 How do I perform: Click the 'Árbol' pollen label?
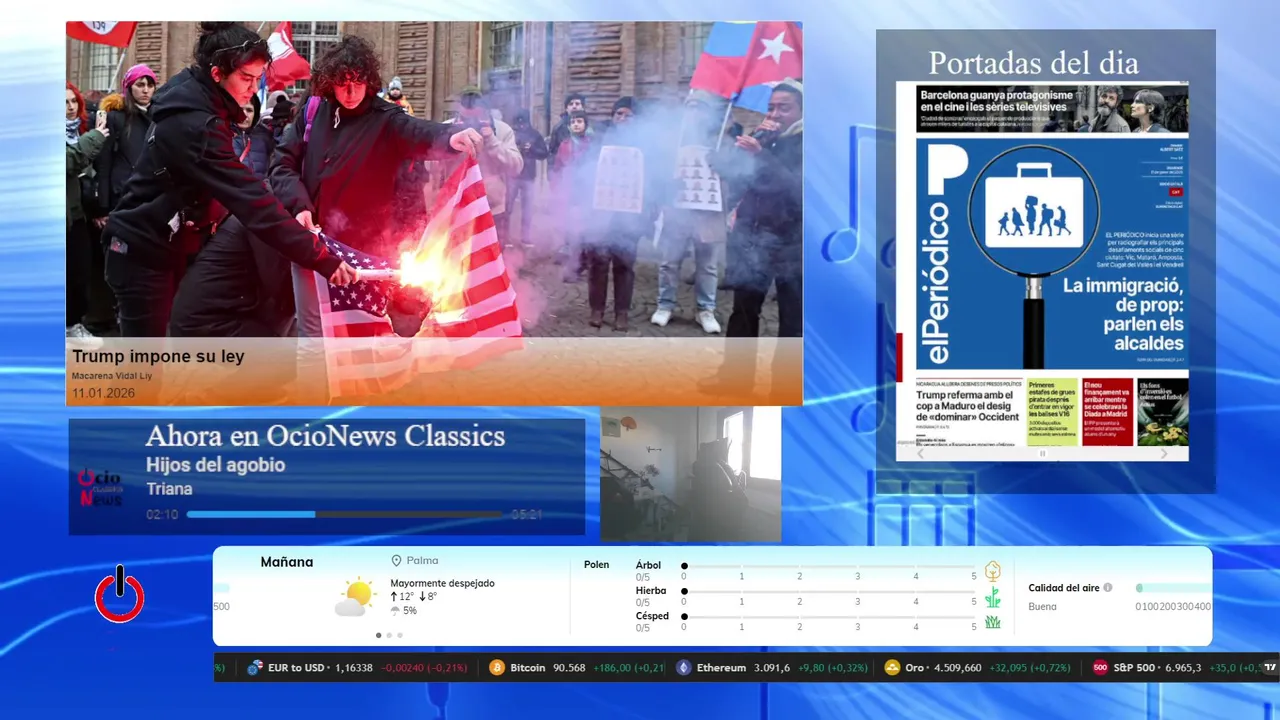(x=648, y=565)
